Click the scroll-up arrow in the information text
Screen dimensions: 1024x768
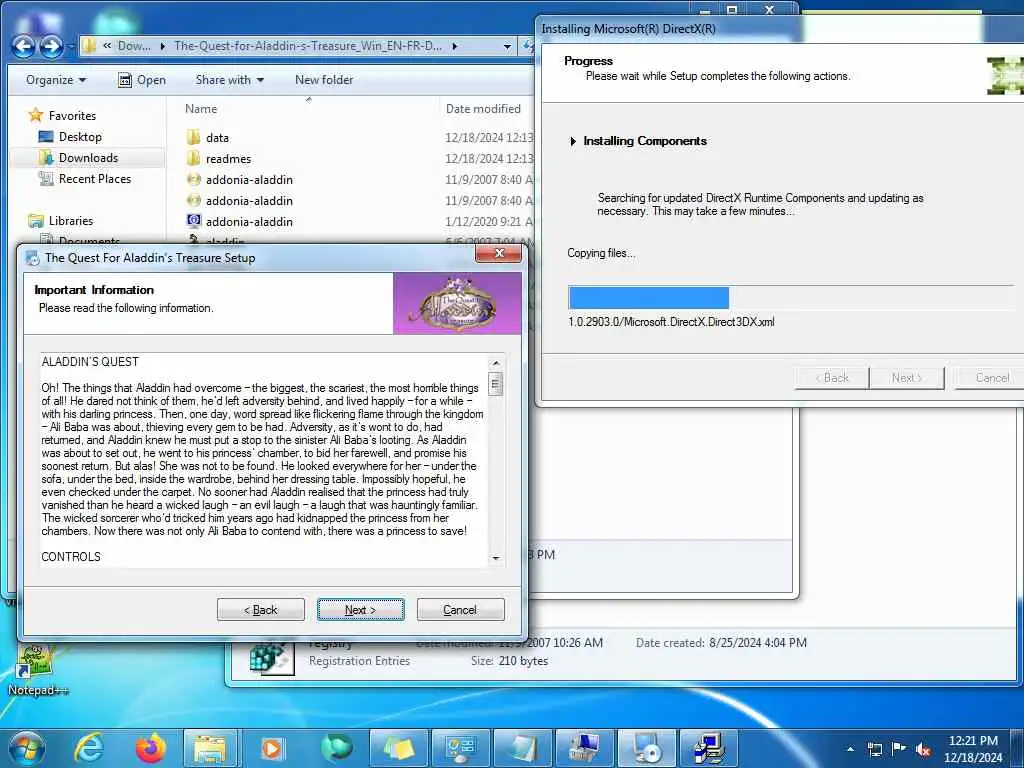point(496,363)
